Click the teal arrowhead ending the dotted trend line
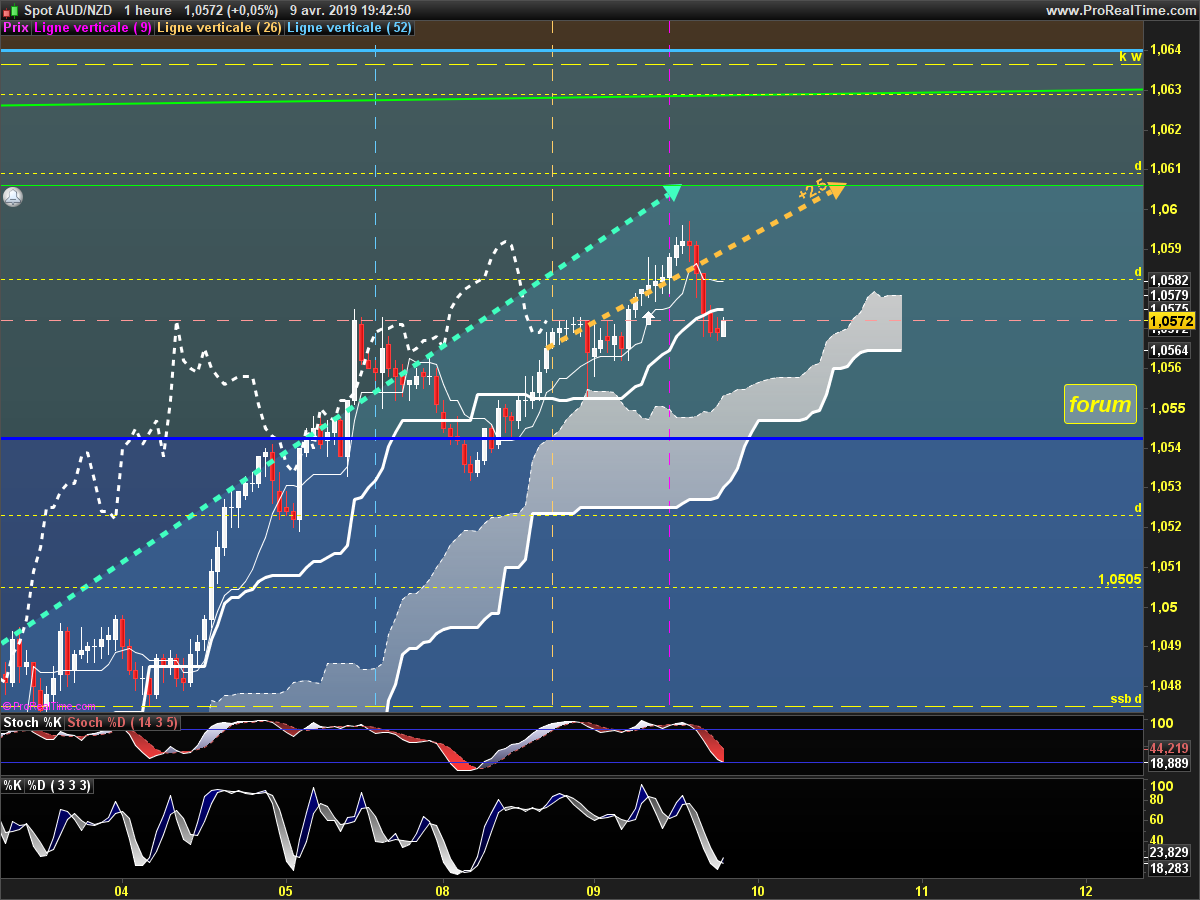 tap(673, 192)
